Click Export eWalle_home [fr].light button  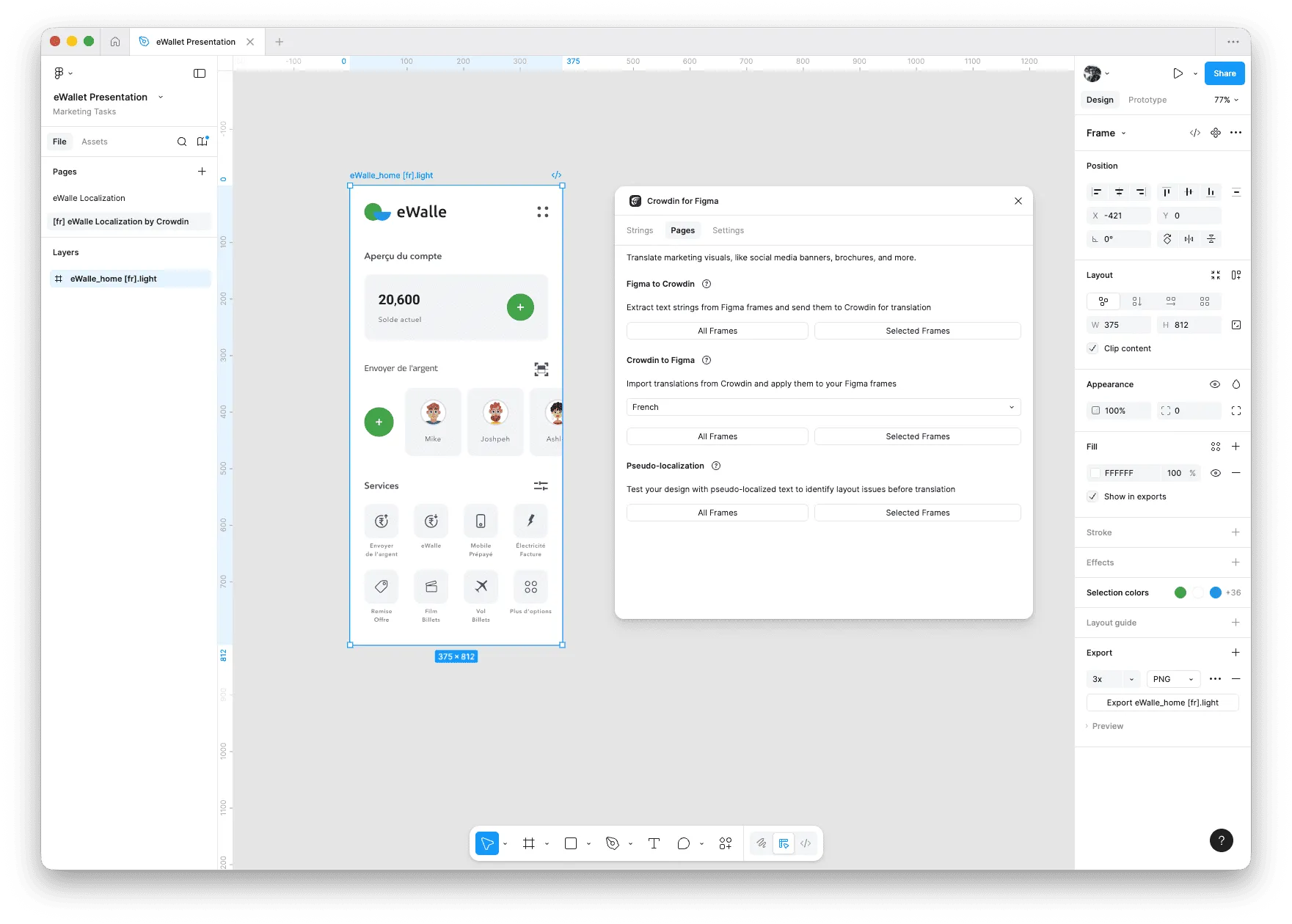[x=1162, y=703]
